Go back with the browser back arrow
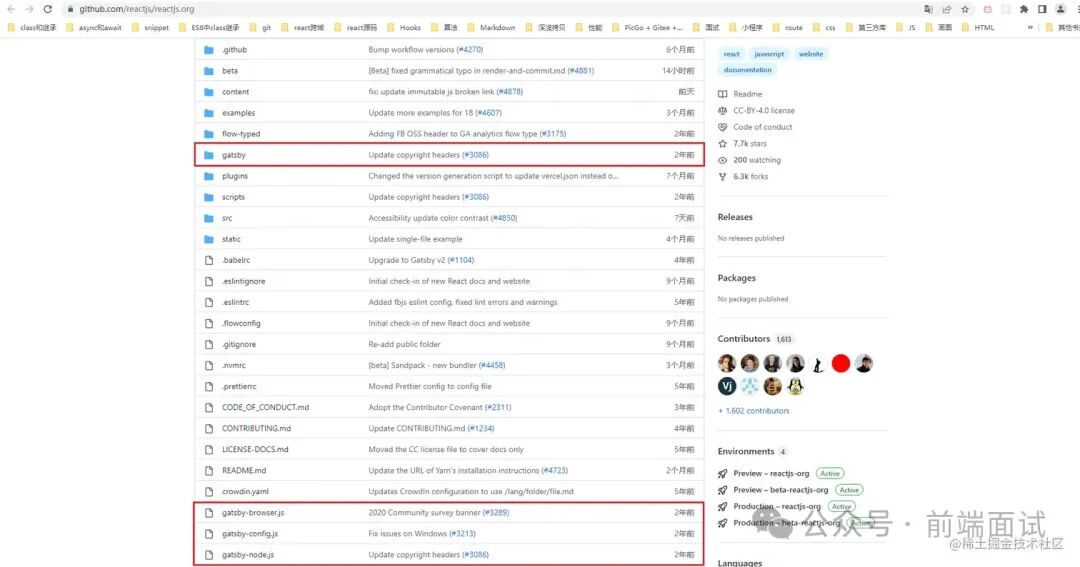Screen dimensions: 1080x567 click(x=11, y=9)
